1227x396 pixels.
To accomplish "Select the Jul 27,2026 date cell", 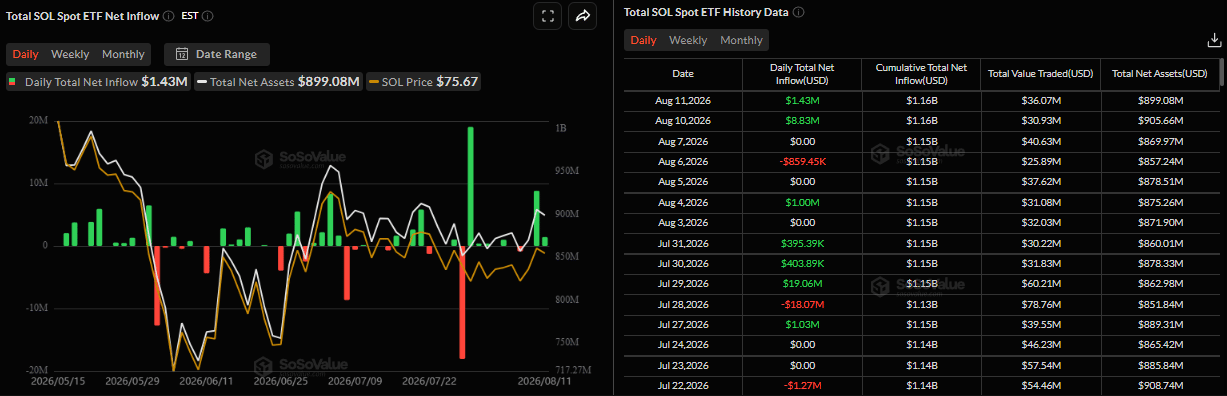I will click(x=683, y=324).
